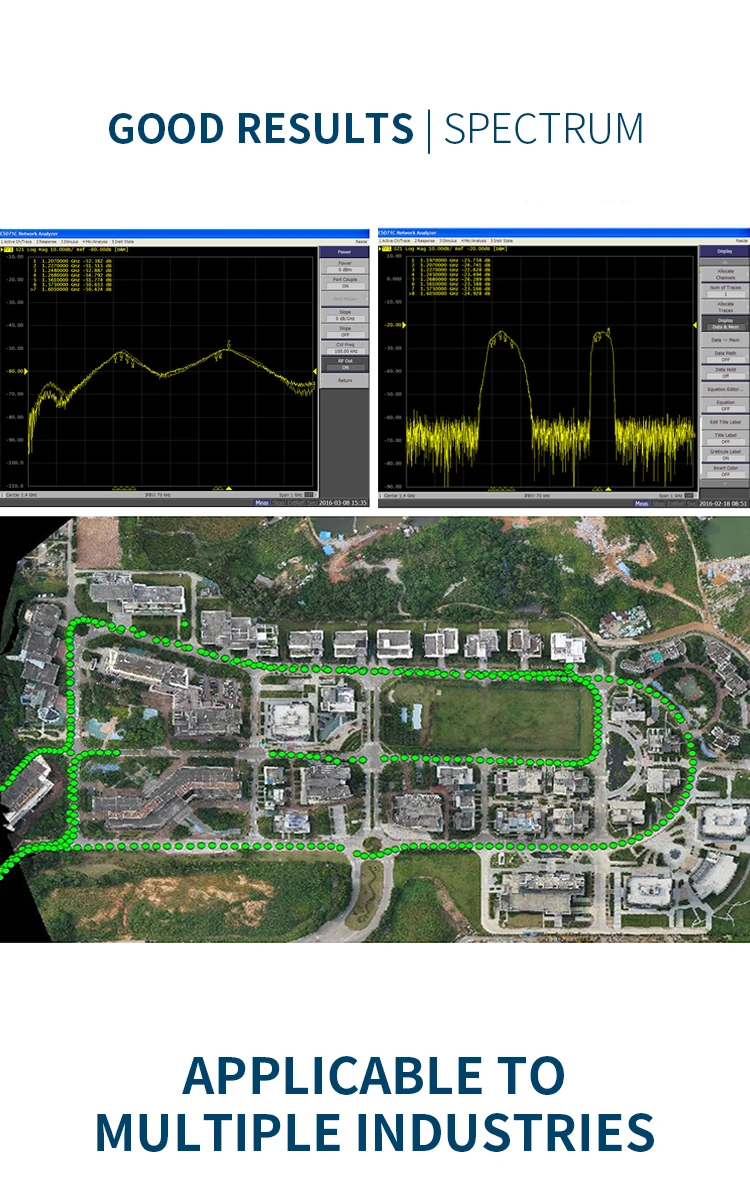Viewport: 750px width, 1192px height.
Task: Click active marker 8 triangle on right frequency axis
Action: click(x=609, y=488)
